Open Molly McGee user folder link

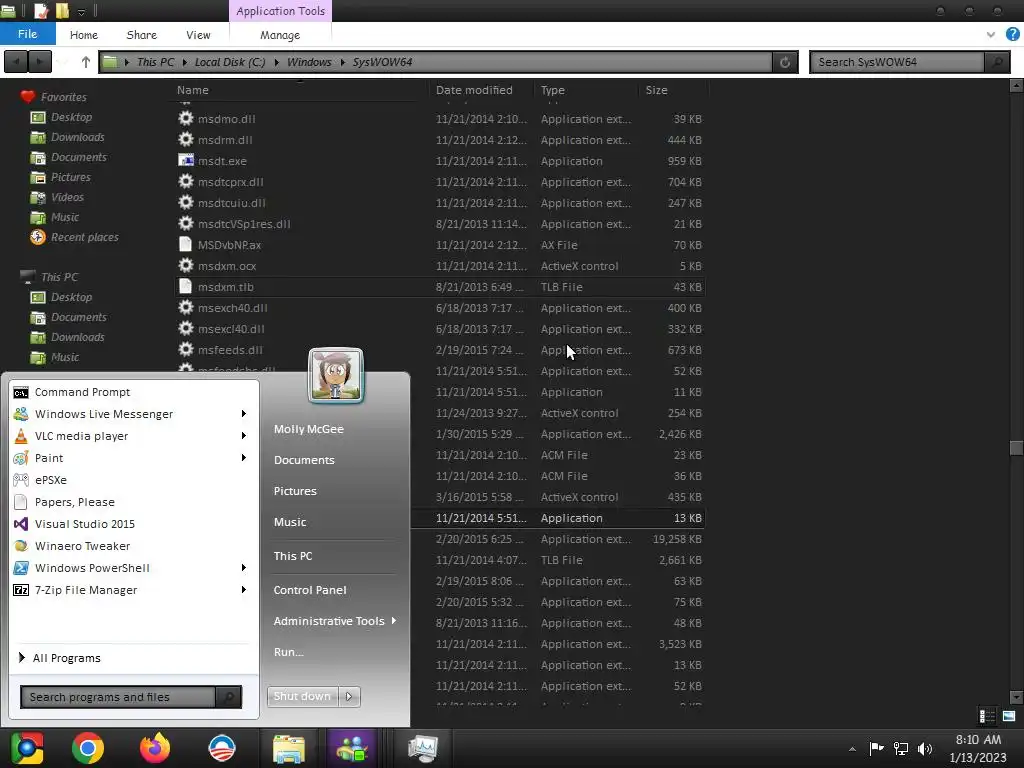(308, 429)
